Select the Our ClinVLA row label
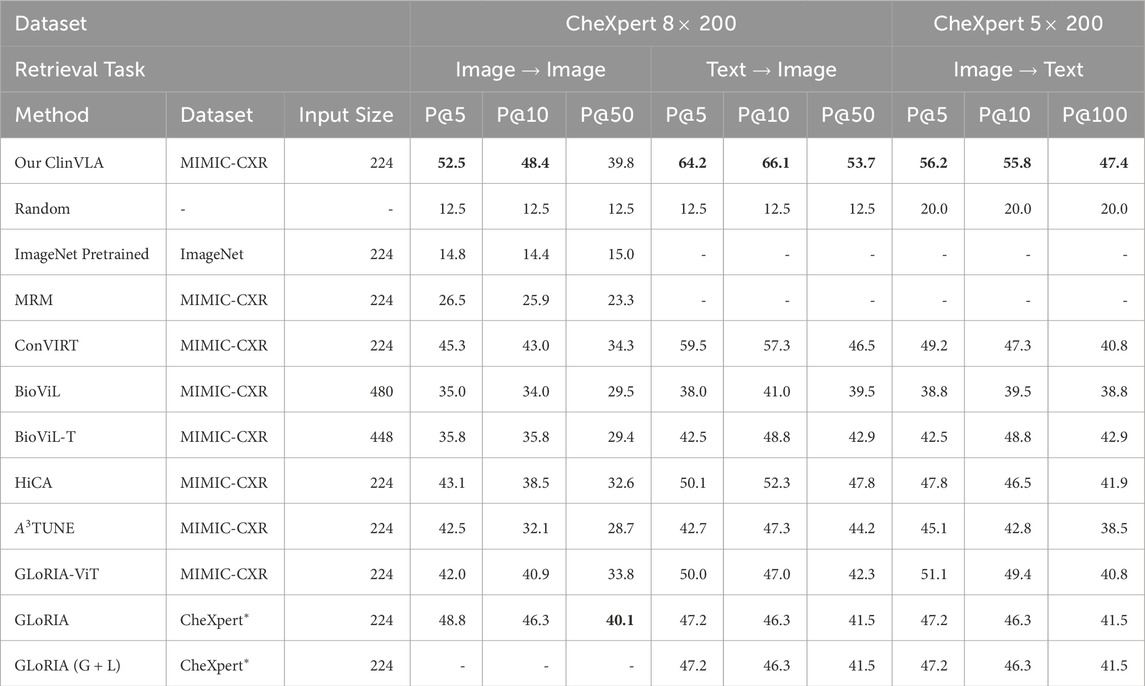The height and width of the screenshot is (686, 1145). tap(58, 163)
